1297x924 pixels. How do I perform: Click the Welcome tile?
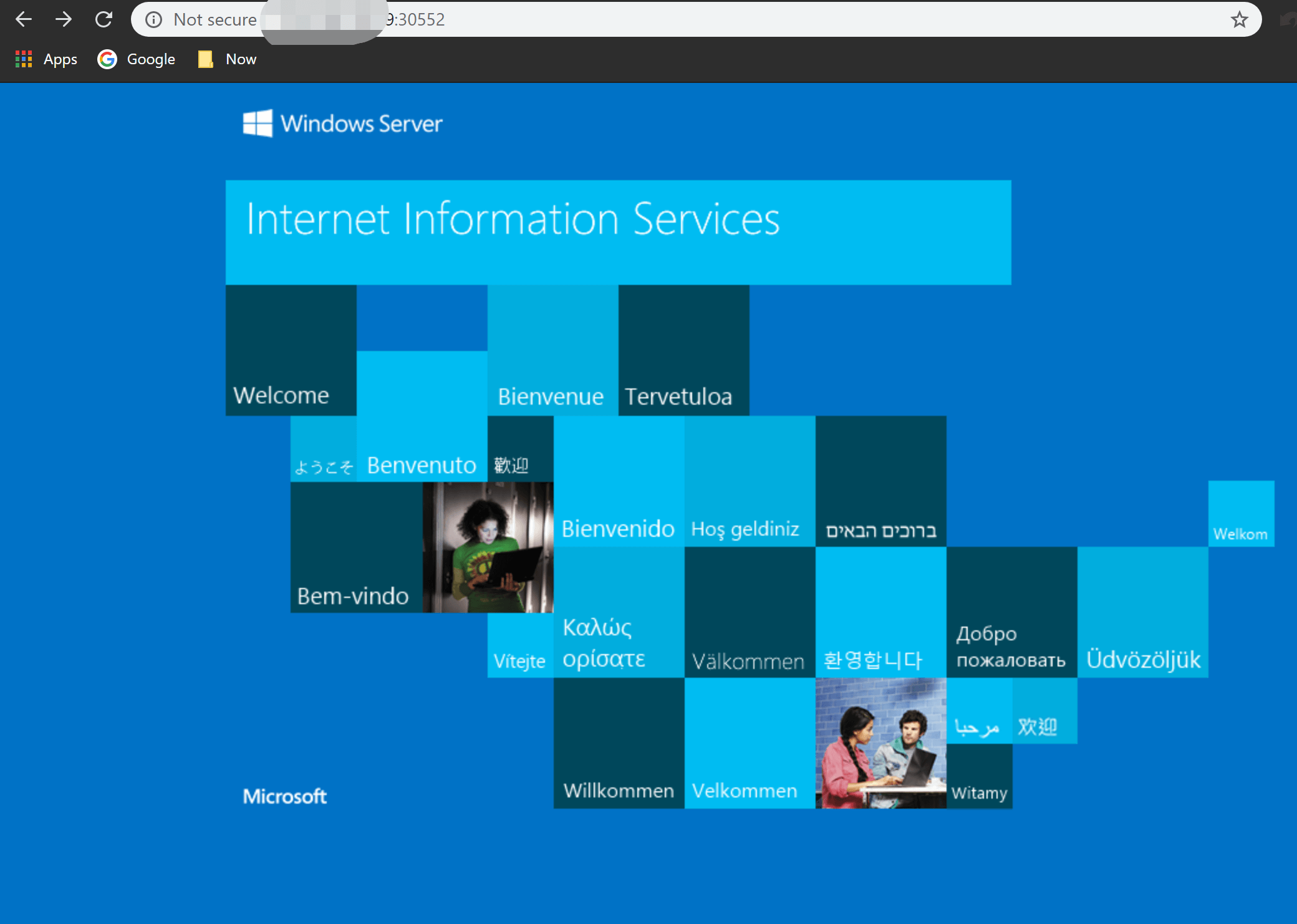[x=291, y=350]
